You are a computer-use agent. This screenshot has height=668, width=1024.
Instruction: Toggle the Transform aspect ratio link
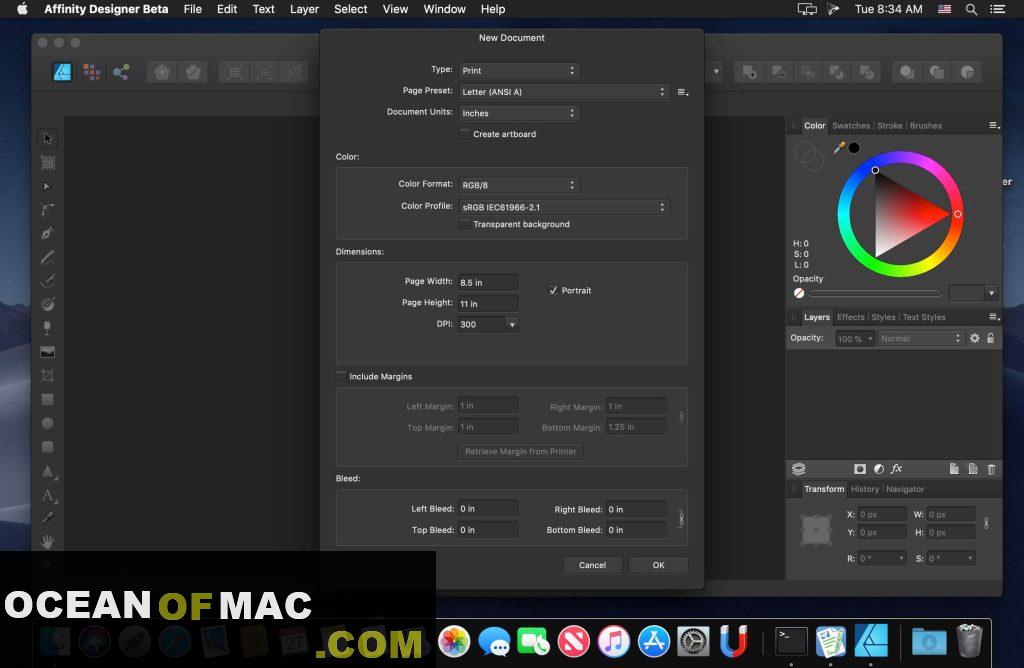click(986, 523)
